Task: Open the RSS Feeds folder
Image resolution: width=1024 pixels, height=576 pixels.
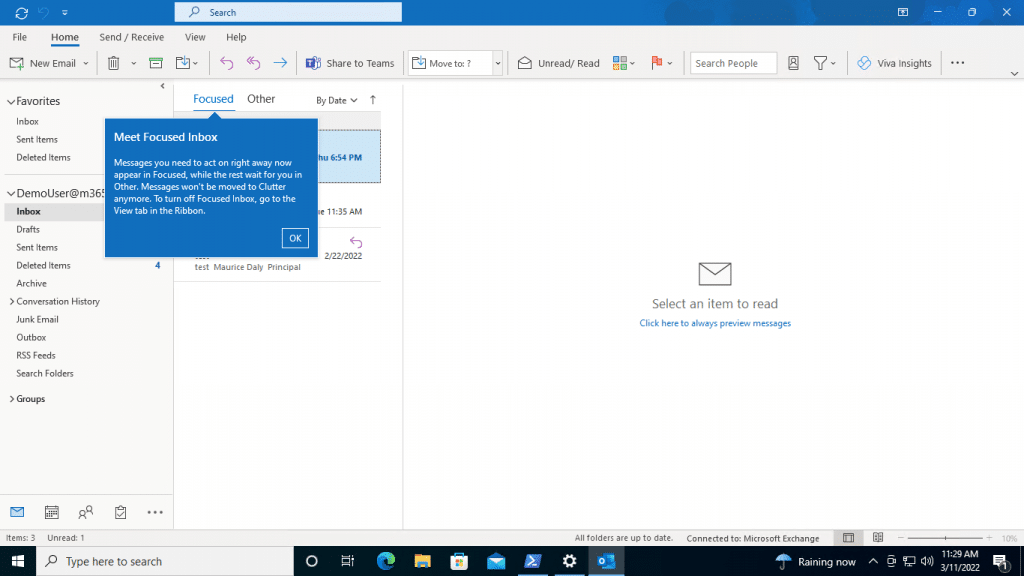Action: pos(36,356)
